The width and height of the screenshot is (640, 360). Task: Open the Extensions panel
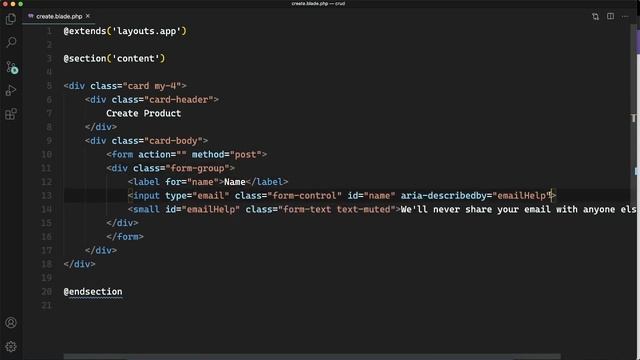[11, 114]
